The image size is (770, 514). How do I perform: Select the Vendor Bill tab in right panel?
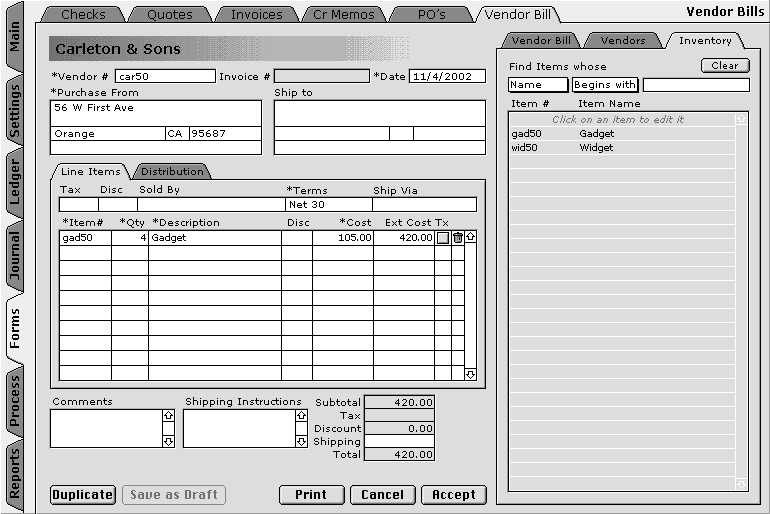[541, 41]
